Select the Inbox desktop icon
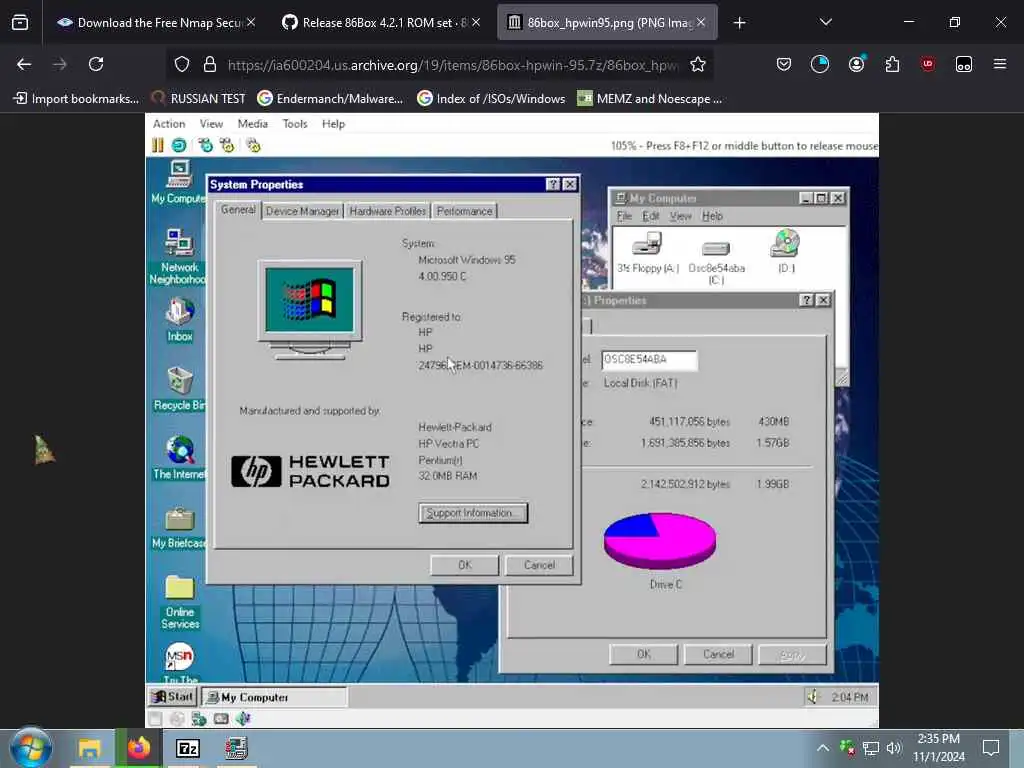1024x768 pixels. [x=180, y=319]
